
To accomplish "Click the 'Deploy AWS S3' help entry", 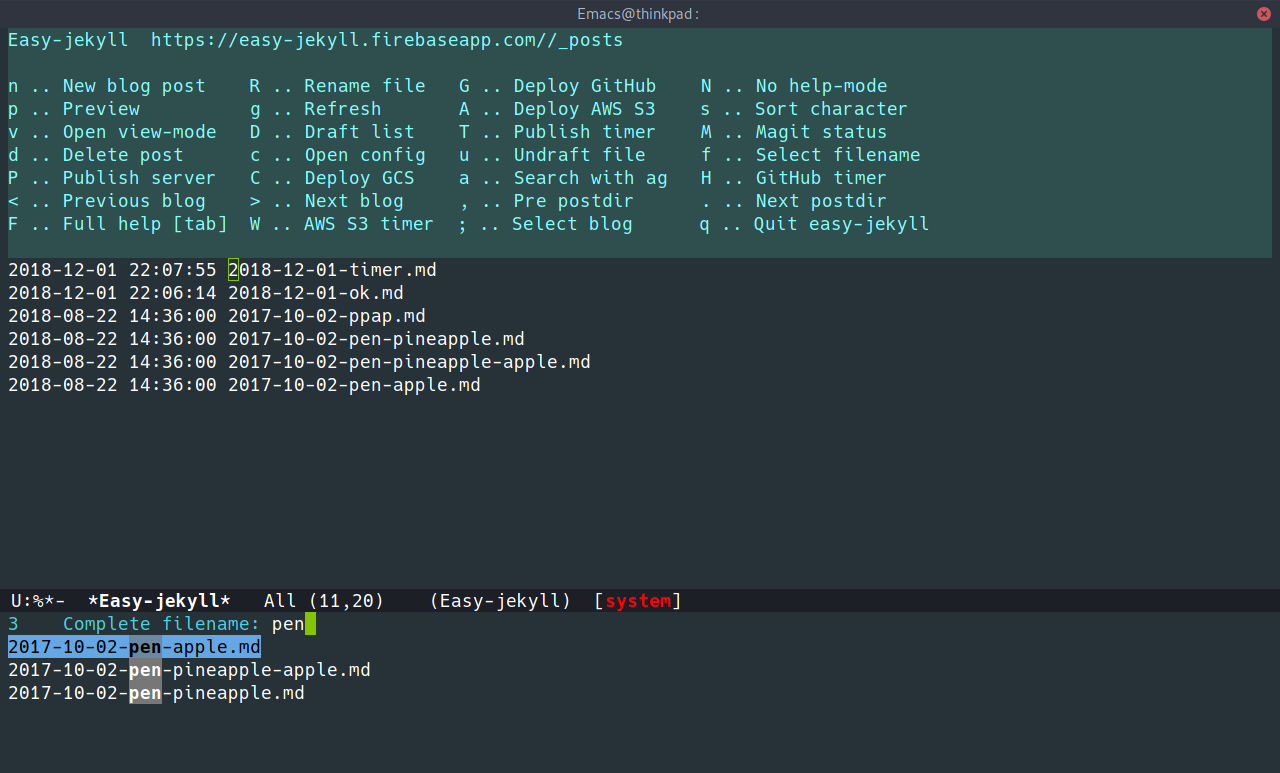I will (x=558, y=109).
